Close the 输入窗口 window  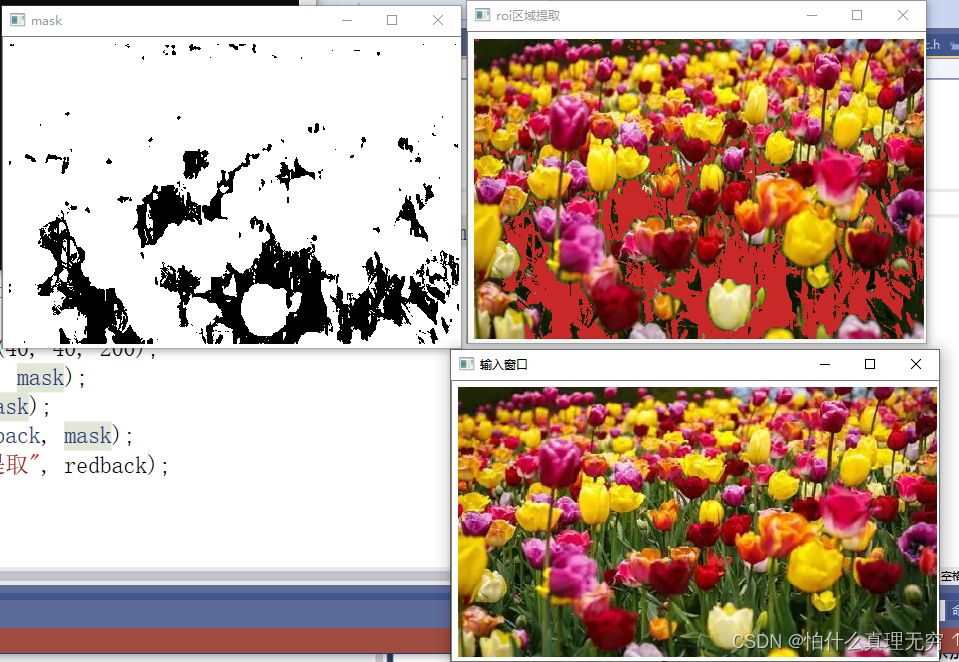[916, 364]
